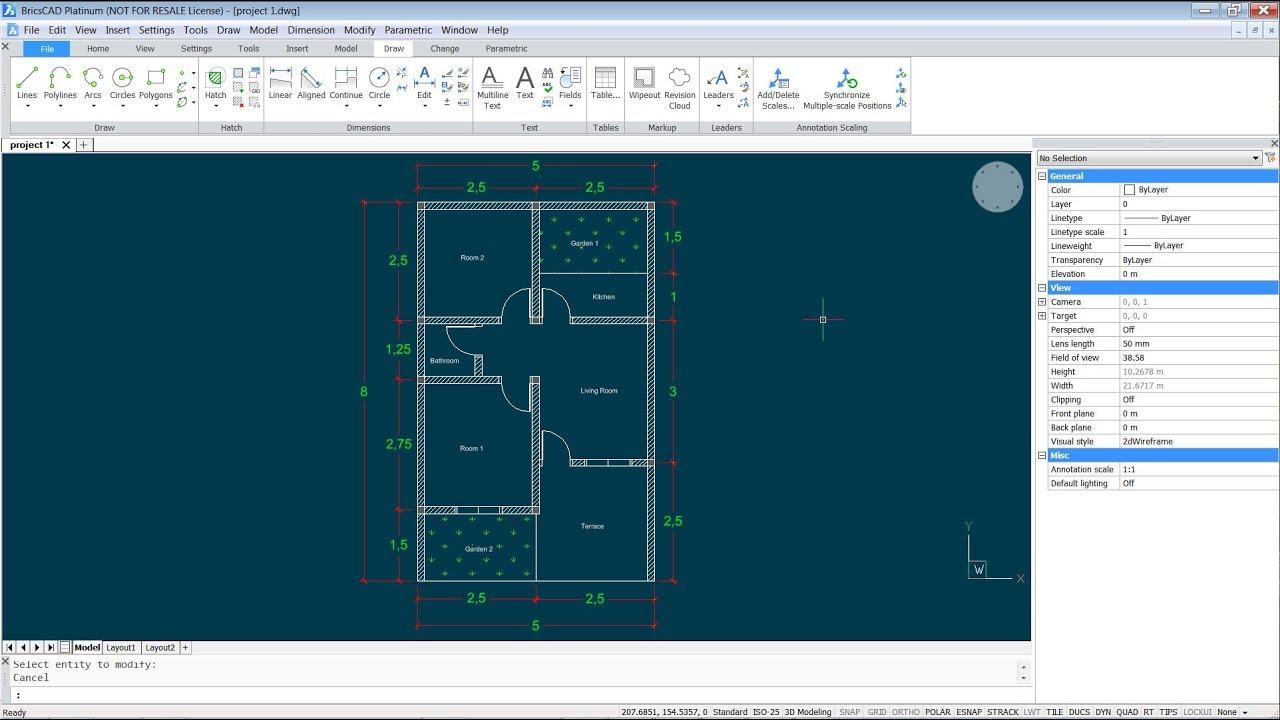Screen dimensions: 1280x720
Task: Collapse the View properties section
Action: pos(1042,288)
